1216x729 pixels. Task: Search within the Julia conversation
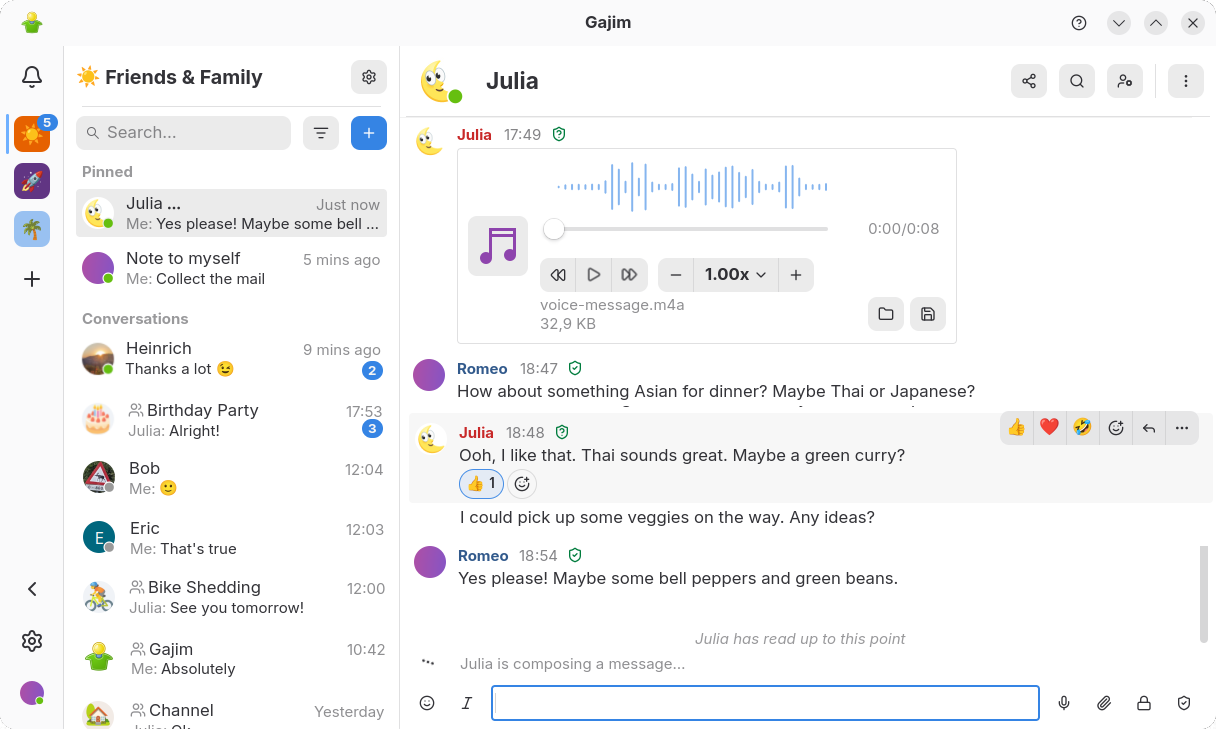coord(1077,81)
